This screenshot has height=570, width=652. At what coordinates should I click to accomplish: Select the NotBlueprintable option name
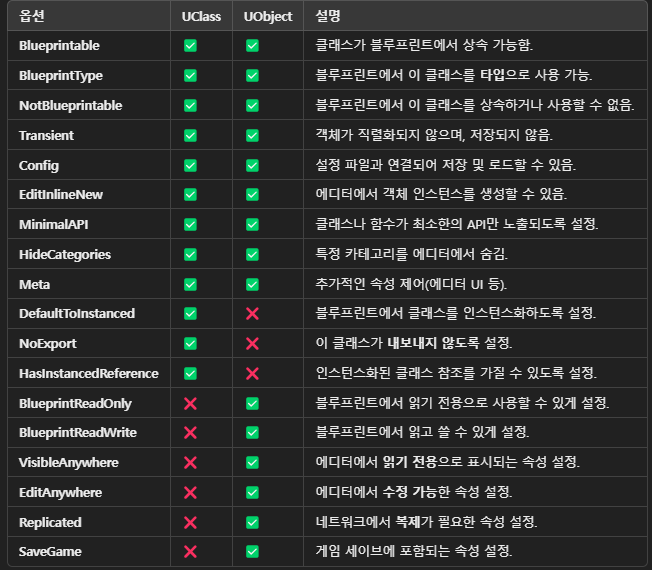pos(71,106)
